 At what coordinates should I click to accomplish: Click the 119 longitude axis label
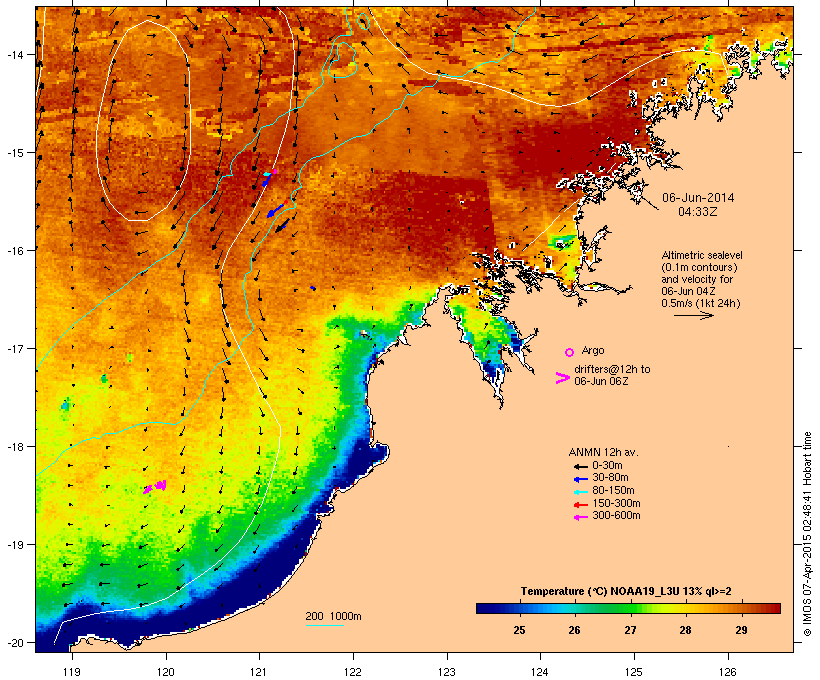coord(72,672)
